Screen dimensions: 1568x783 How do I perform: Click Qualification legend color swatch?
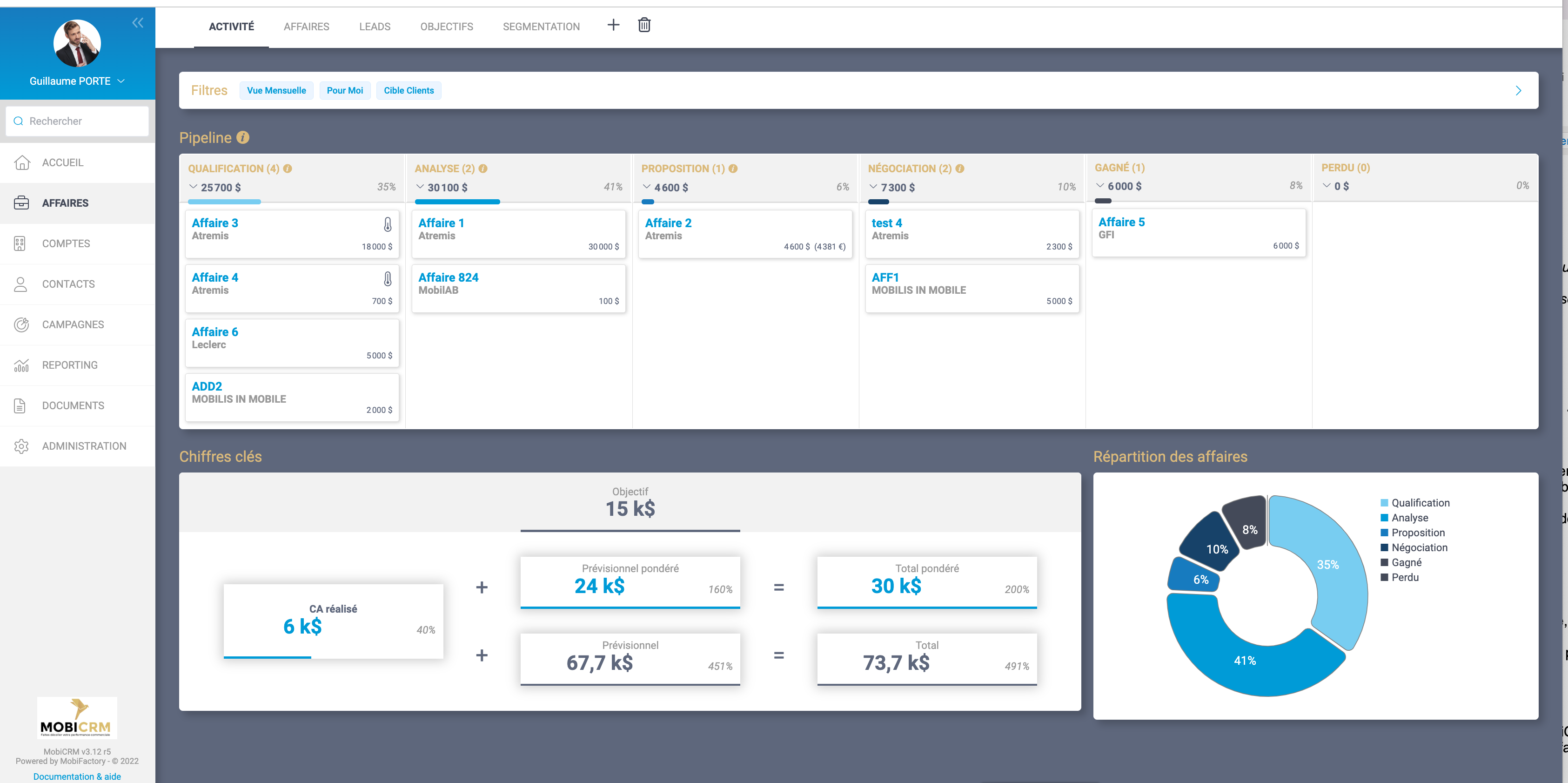click(x=1384, y=503)
